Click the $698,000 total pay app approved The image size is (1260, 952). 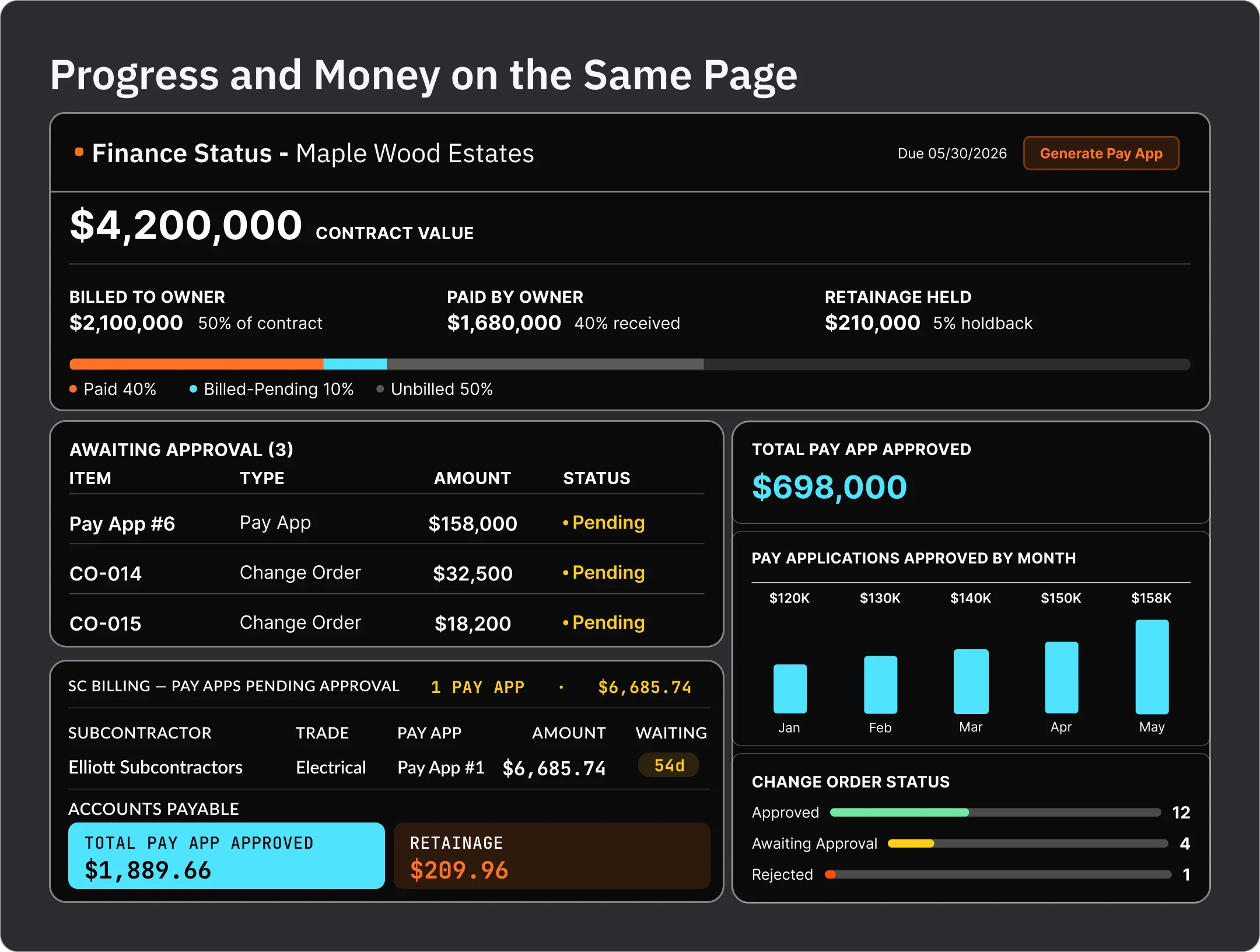coord(829,487)
